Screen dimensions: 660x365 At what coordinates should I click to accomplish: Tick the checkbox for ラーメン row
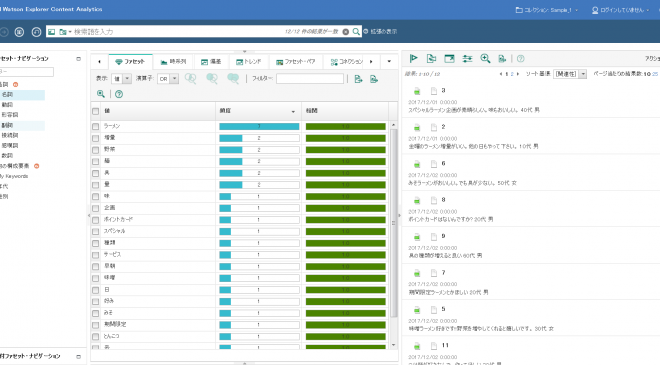coord(96,126)
